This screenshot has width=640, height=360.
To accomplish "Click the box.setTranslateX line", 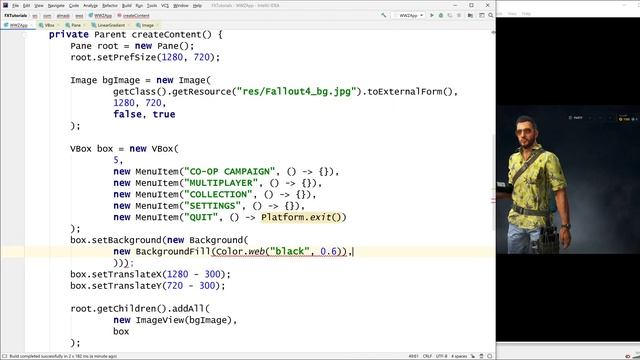I will 151,274.
